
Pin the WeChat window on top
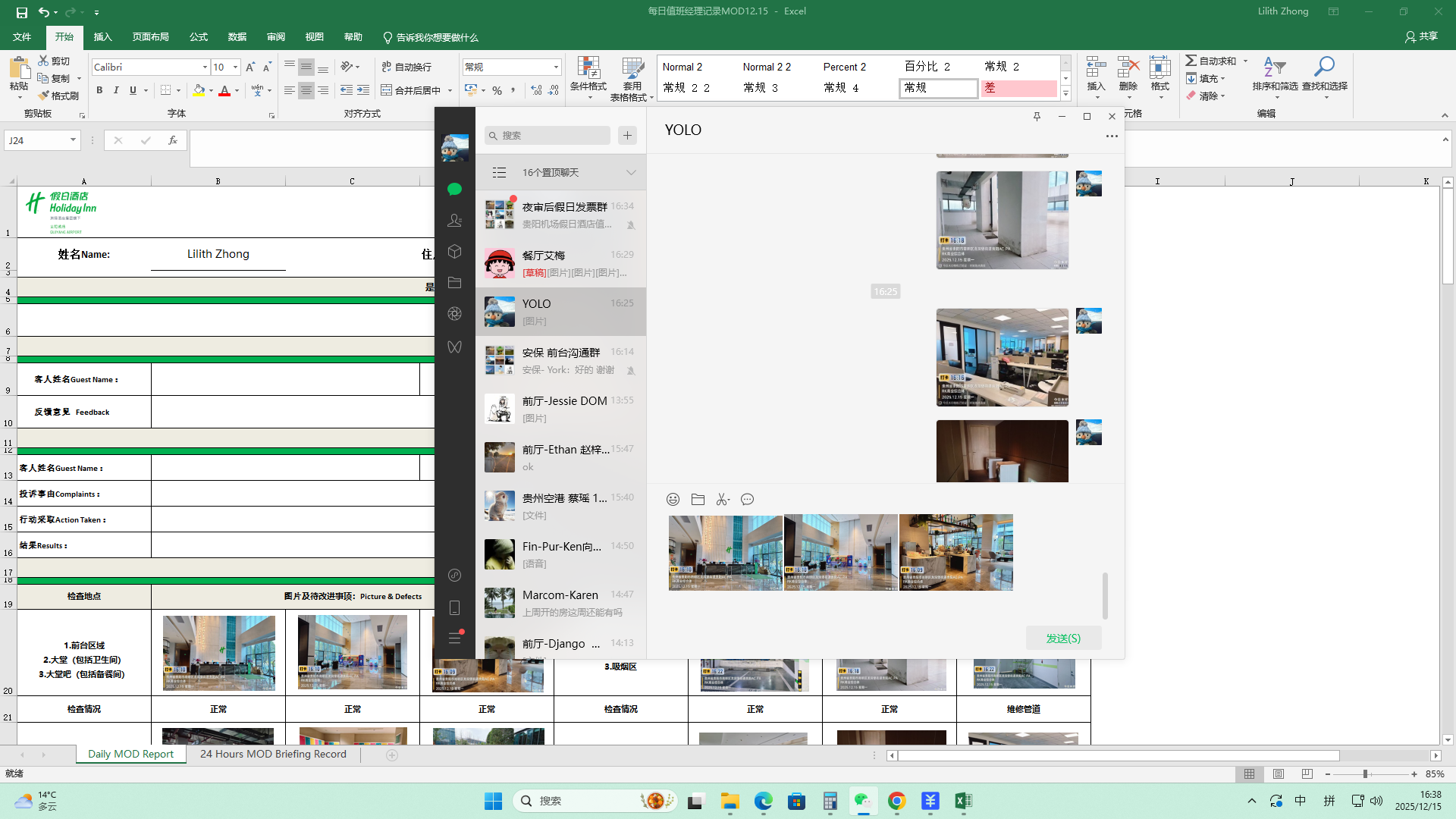[x=1037, y=116]
